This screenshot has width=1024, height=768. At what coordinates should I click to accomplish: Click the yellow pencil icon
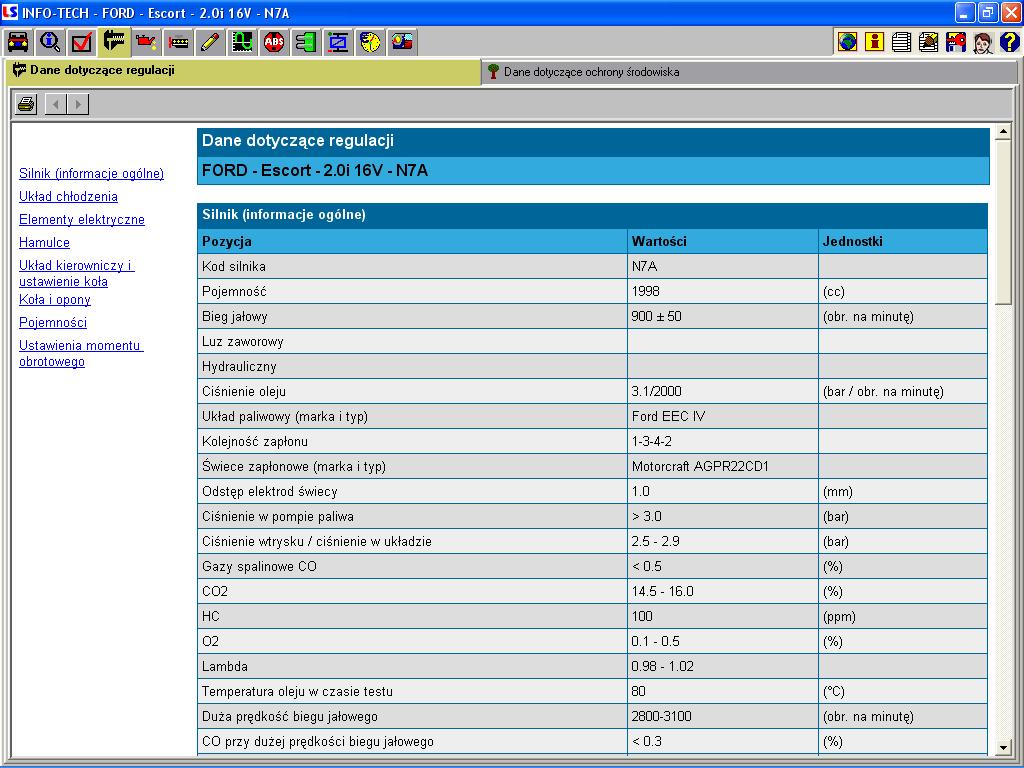tap(210, 42)
